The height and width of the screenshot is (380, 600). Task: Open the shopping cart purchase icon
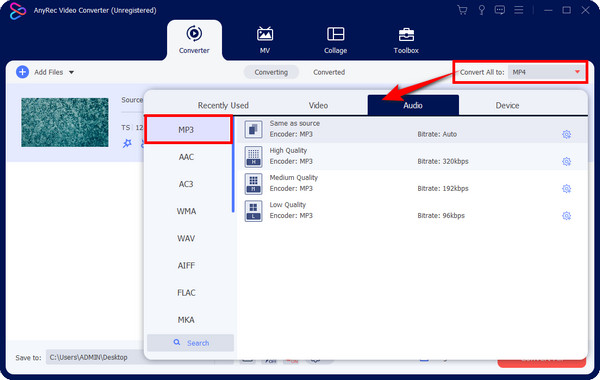[x=462, y=10]
